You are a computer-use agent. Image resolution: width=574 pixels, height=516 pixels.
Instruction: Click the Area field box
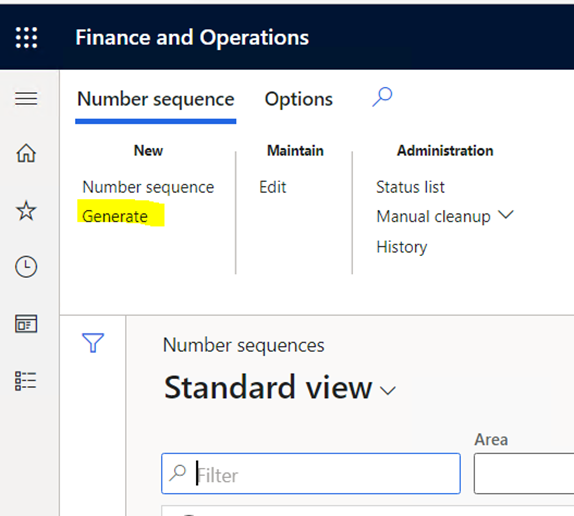pos(524,474)
